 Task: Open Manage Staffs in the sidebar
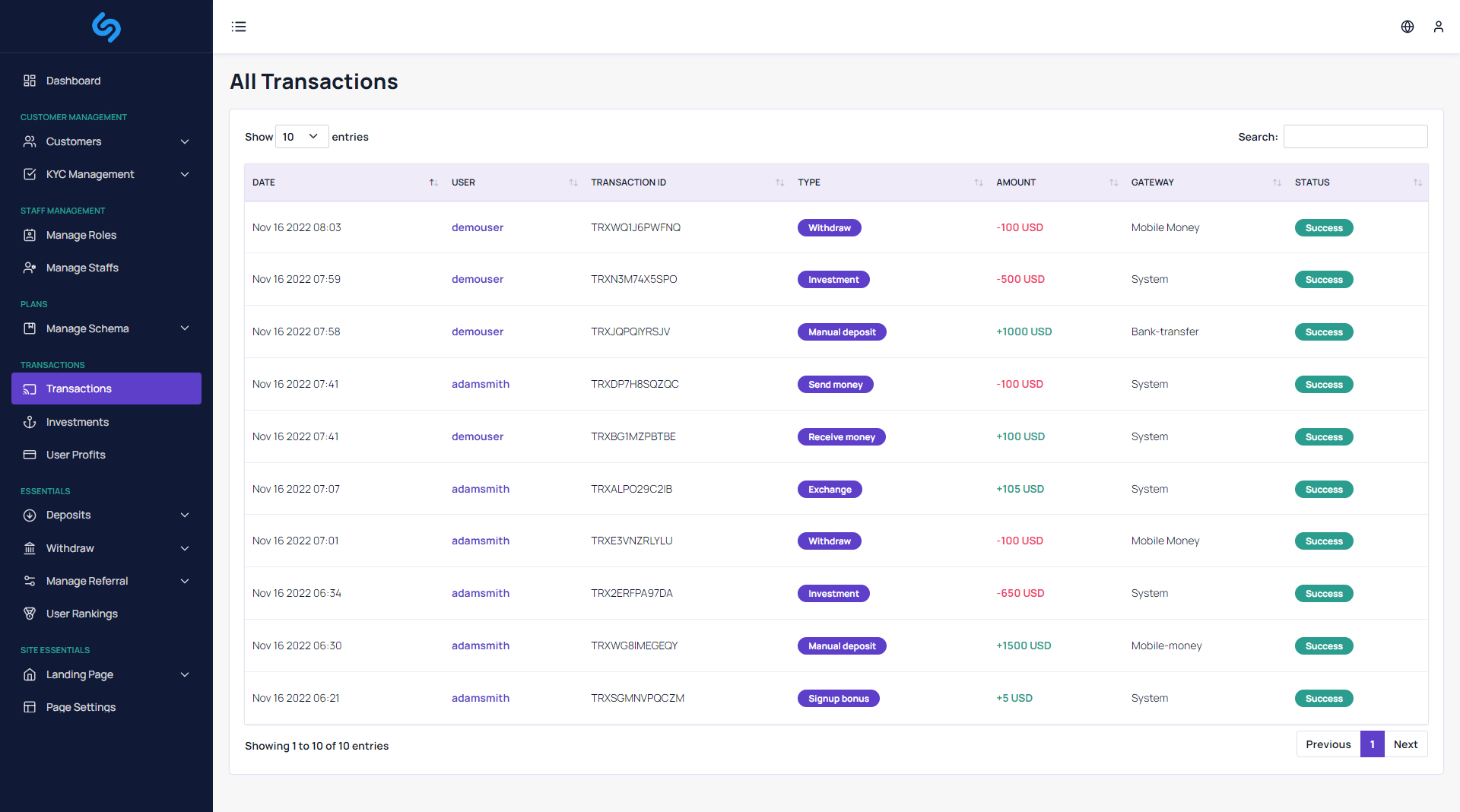pos(81,268)
